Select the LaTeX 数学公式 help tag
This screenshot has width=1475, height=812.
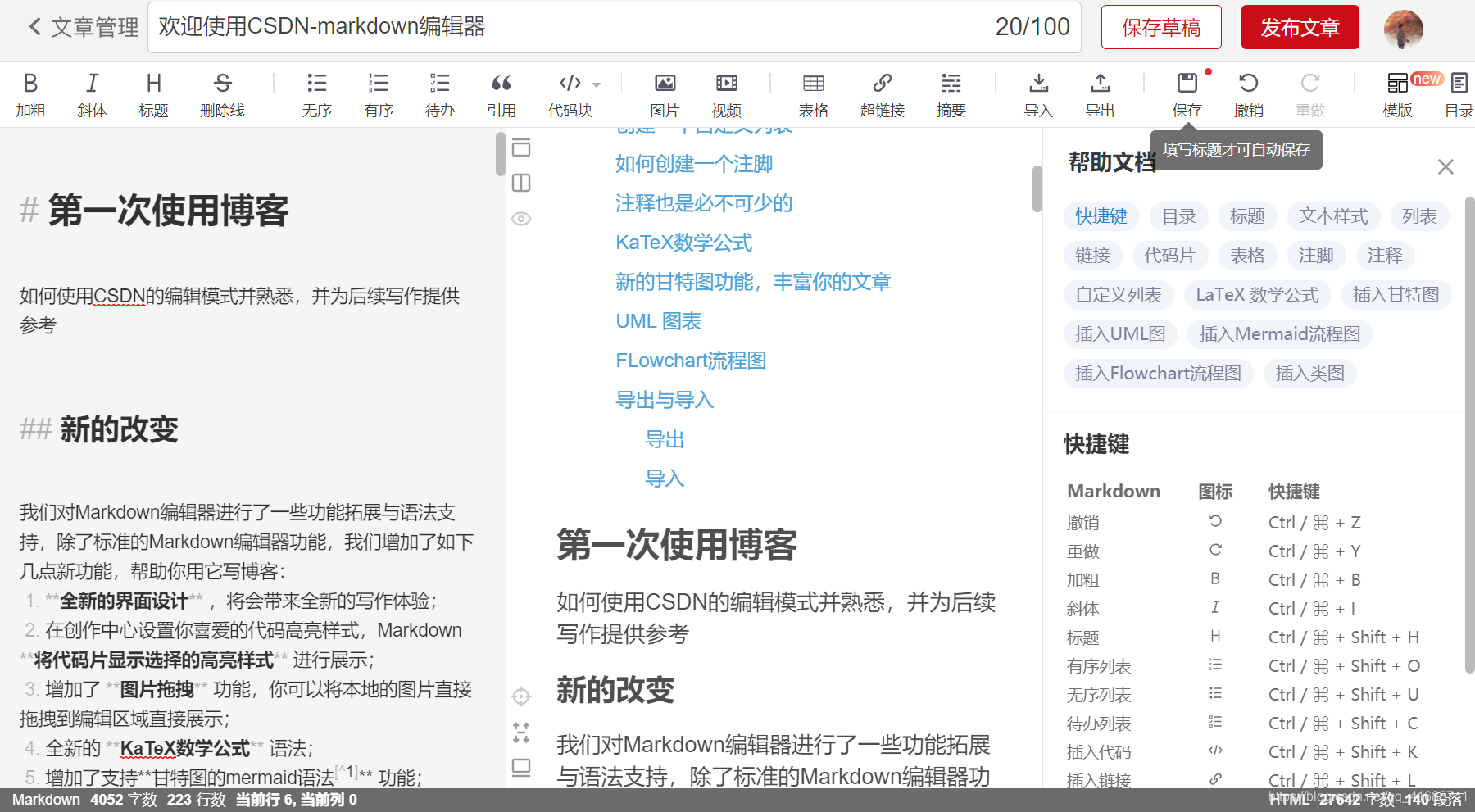point(1257,295)
